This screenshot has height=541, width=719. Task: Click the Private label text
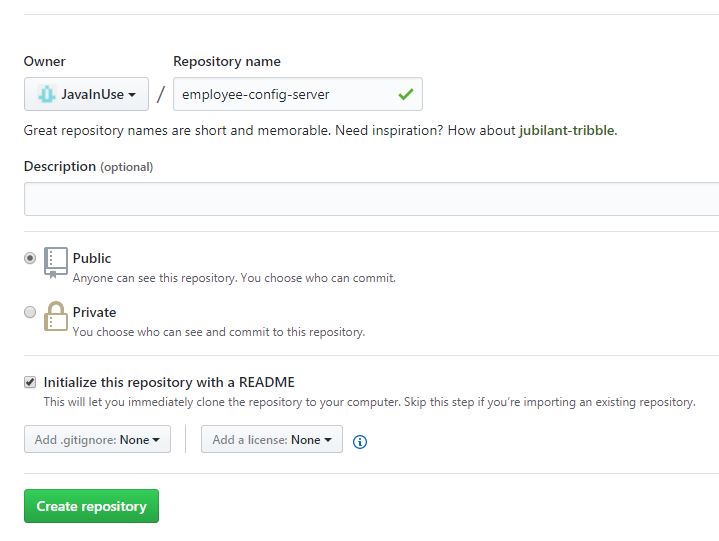click(x=94, y=312)
